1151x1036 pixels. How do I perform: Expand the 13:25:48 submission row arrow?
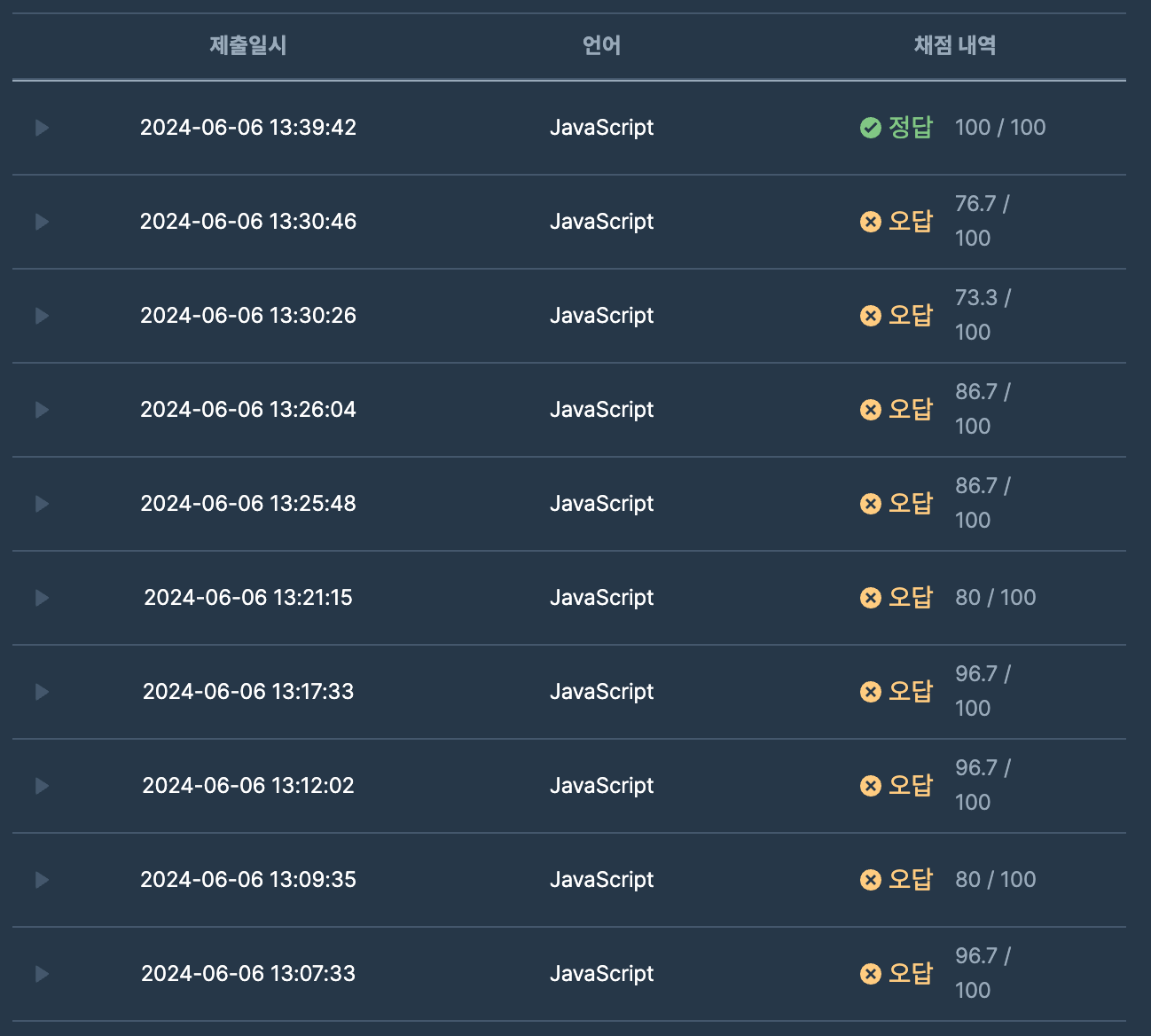[x=42, y=504]
